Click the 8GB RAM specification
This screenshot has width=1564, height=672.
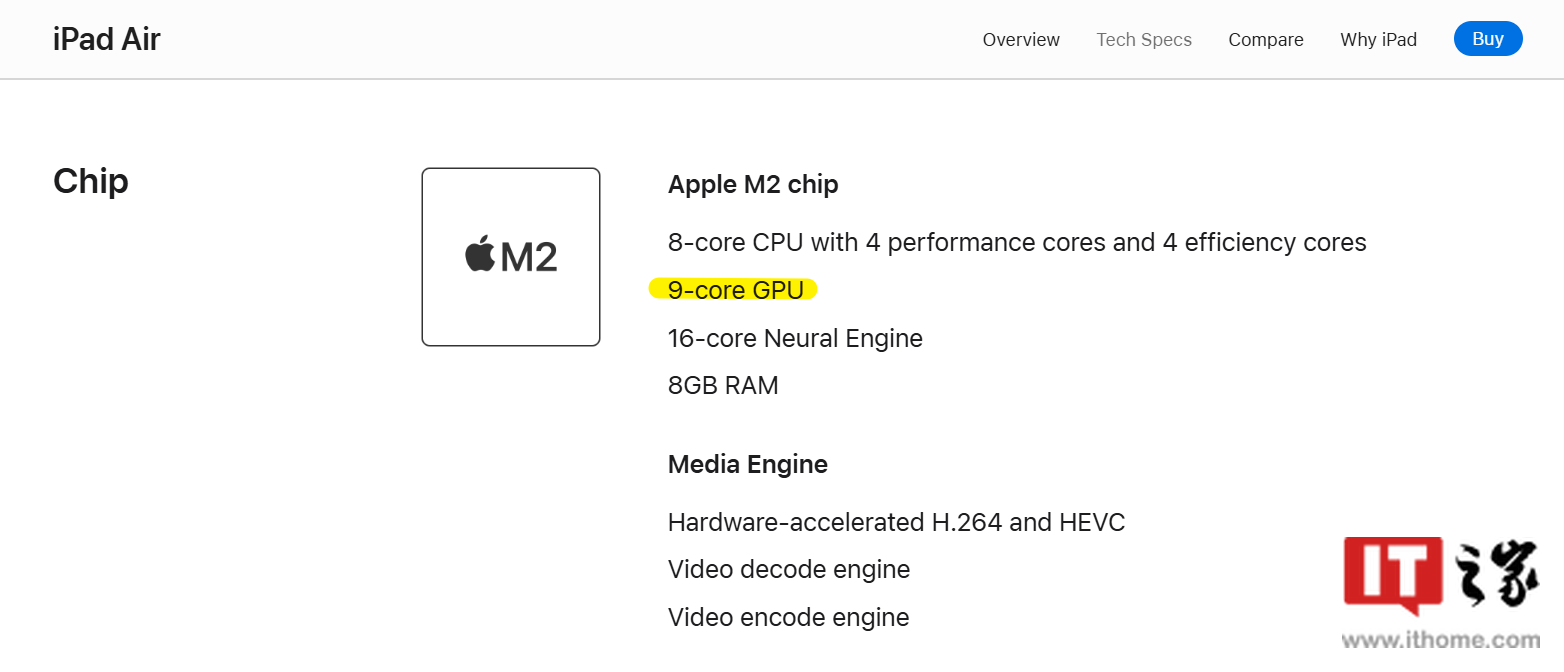pyautogui.click(x=723, y=385)
